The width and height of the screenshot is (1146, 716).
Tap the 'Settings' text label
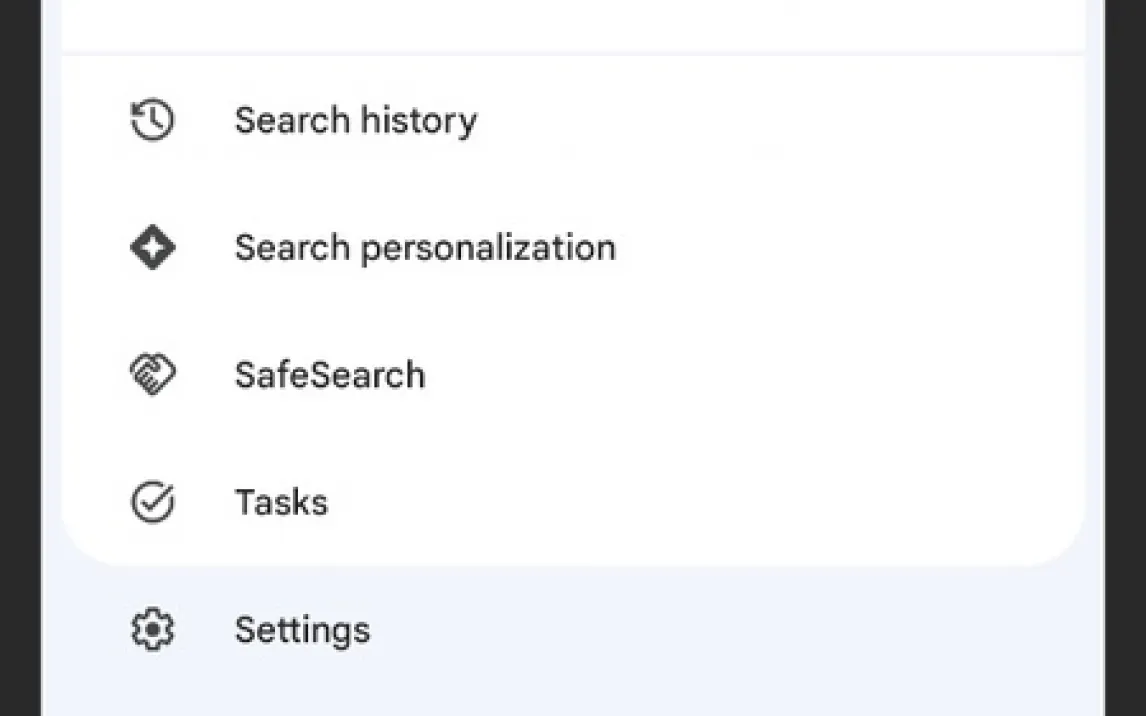pos(302,630)
